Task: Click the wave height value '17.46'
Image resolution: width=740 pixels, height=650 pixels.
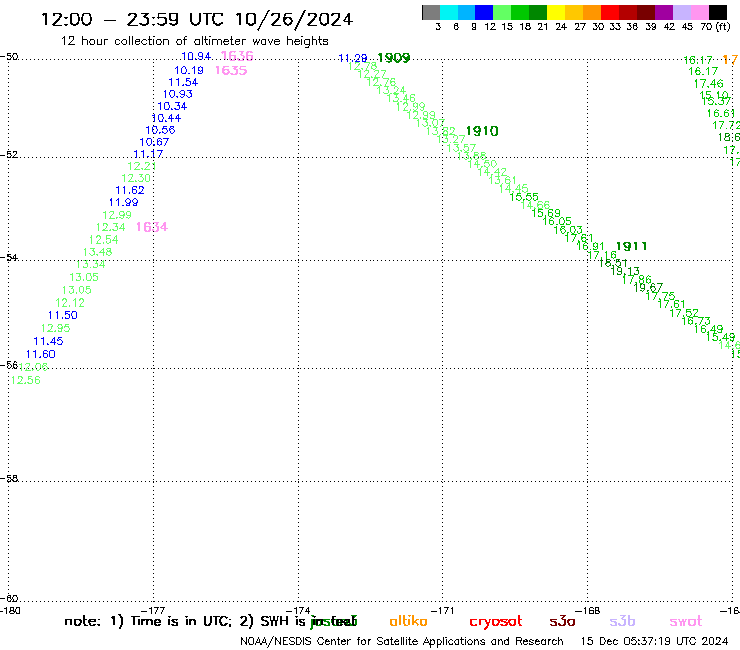Action: click(708, 84)
